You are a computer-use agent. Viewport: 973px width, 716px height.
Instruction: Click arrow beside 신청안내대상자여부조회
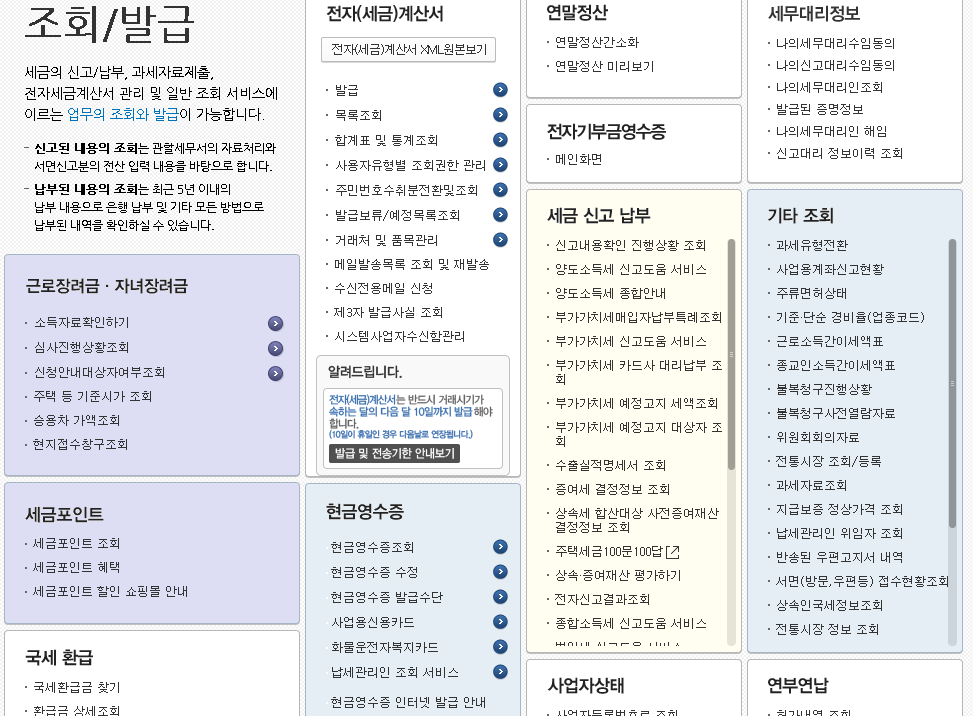[x=276, y=374]
